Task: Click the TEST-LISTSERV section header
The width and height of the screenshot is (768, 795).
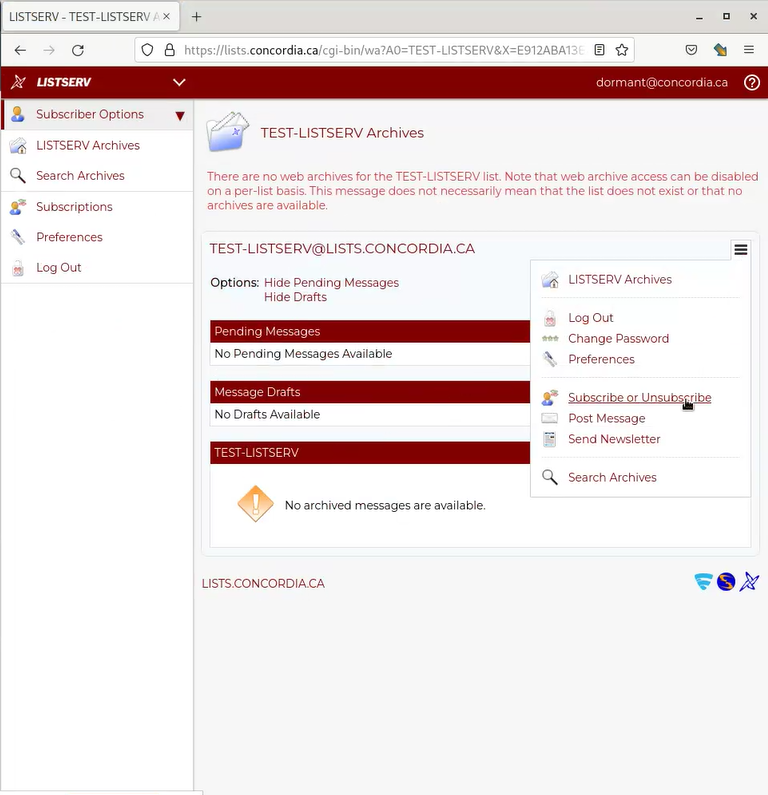Action: point(370,453)
